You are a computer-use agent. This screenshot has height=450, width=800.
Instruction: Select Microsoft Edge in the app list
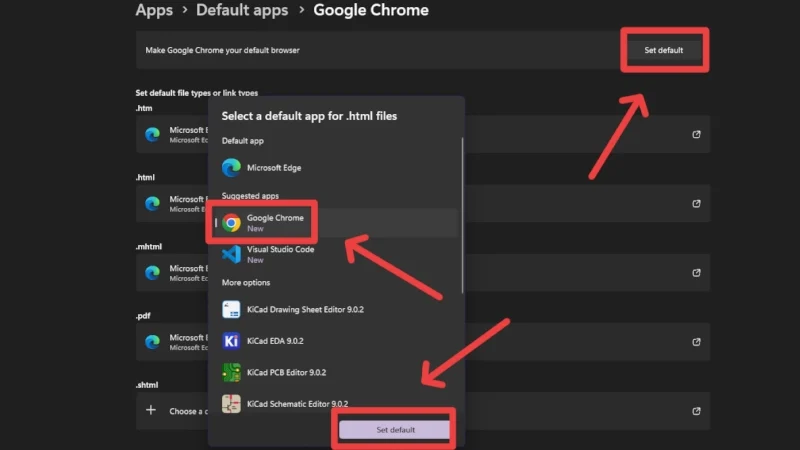335,167
